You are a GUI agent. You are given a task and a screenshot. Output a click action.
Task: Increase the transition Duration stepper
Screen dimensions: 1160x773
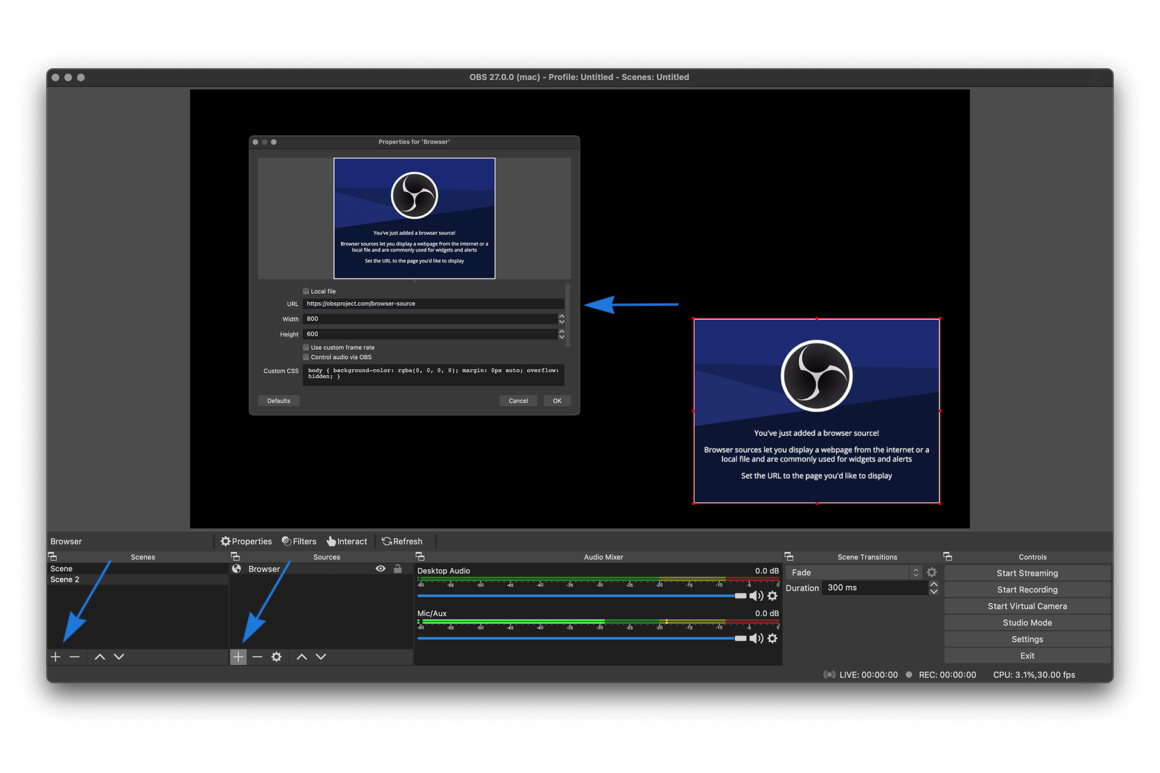click(x=934, y=584)
